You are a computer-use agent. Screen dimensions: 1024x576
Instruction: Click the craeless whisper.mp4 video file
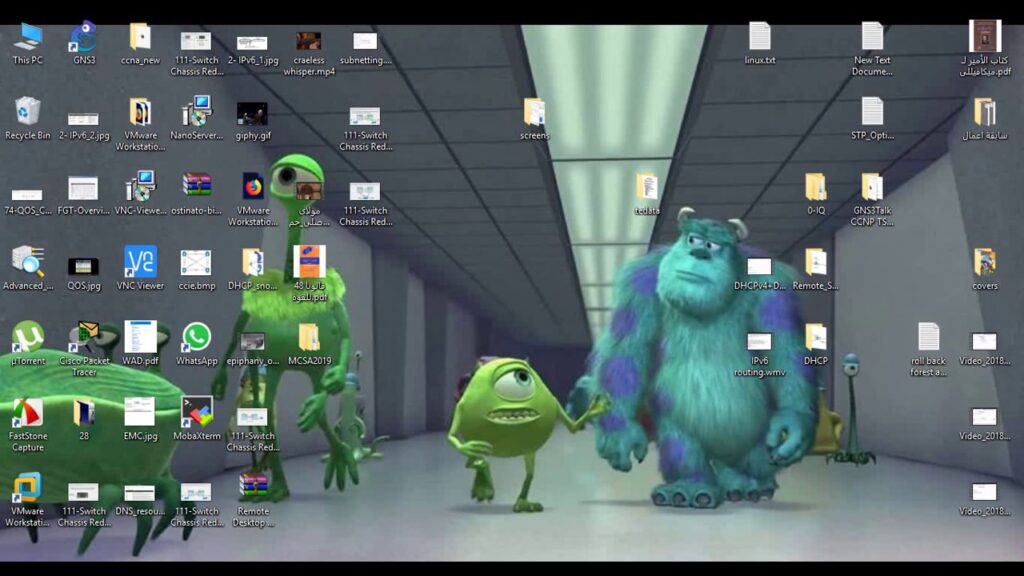309,42
